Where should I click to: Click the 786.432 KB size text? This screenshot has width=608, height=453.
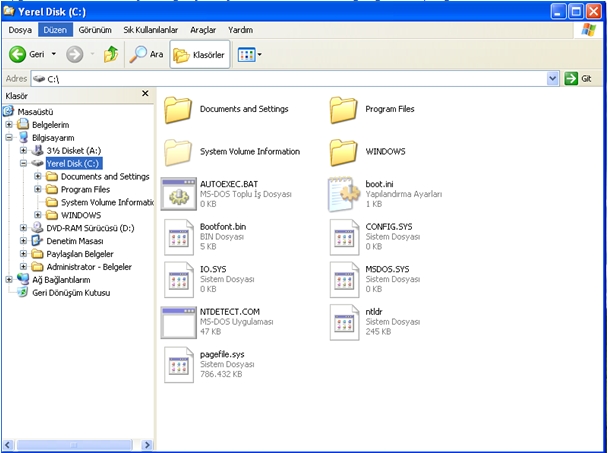(221, 374)
